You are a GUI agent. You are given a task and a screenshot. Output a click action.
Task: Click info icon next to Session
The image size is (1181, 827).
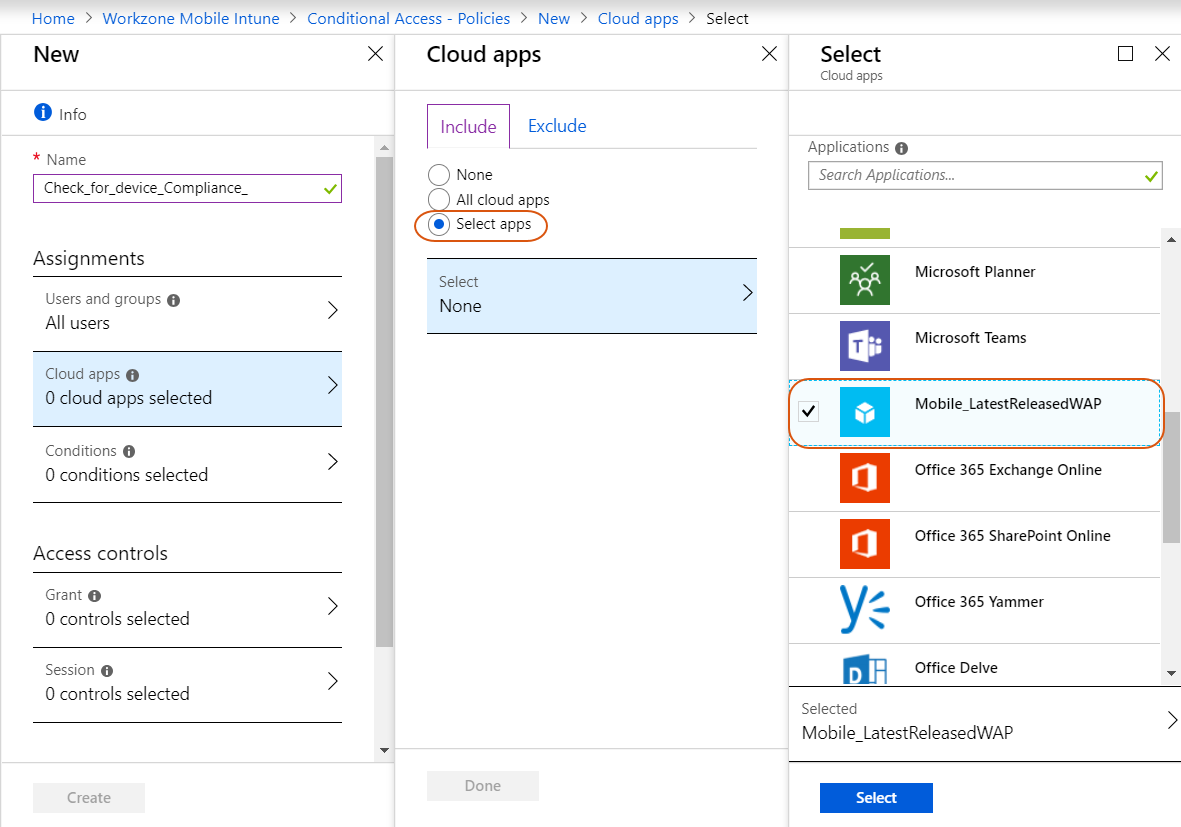[107, 670]
